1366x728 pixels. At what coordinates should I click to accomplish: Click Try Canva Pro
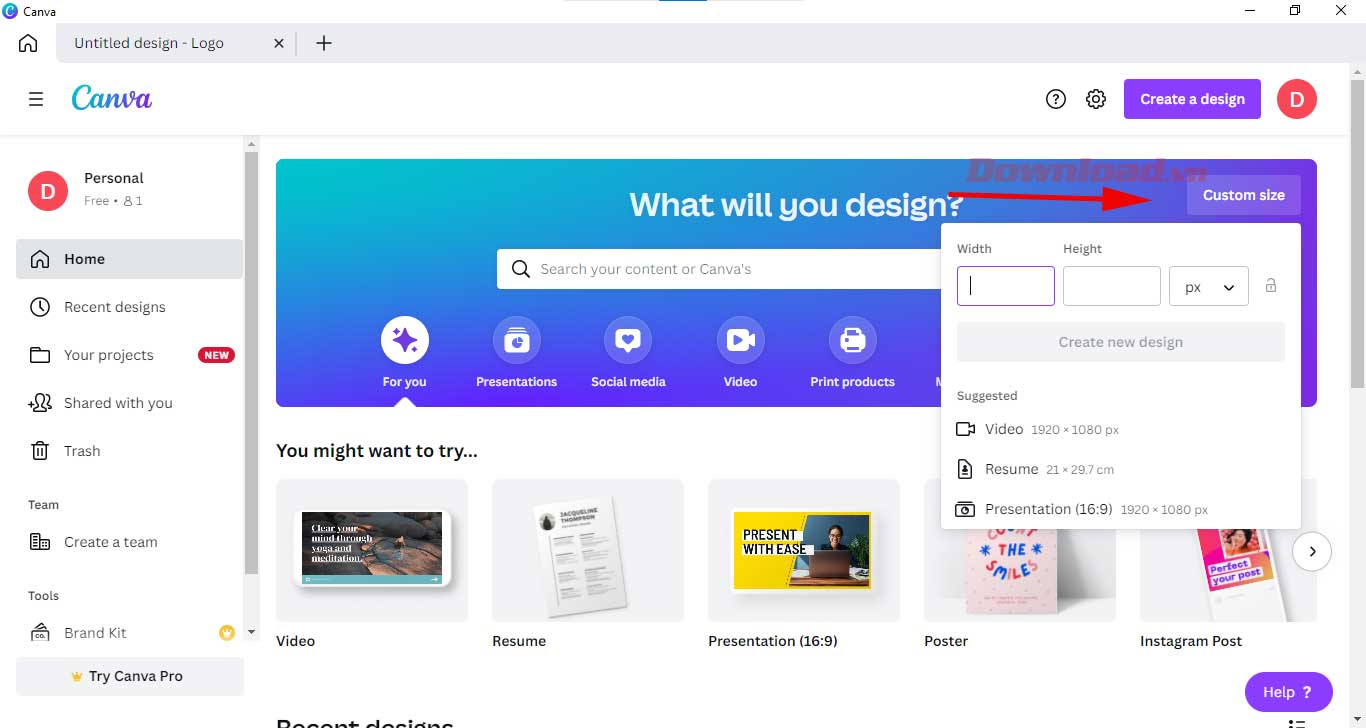[129, 675]
